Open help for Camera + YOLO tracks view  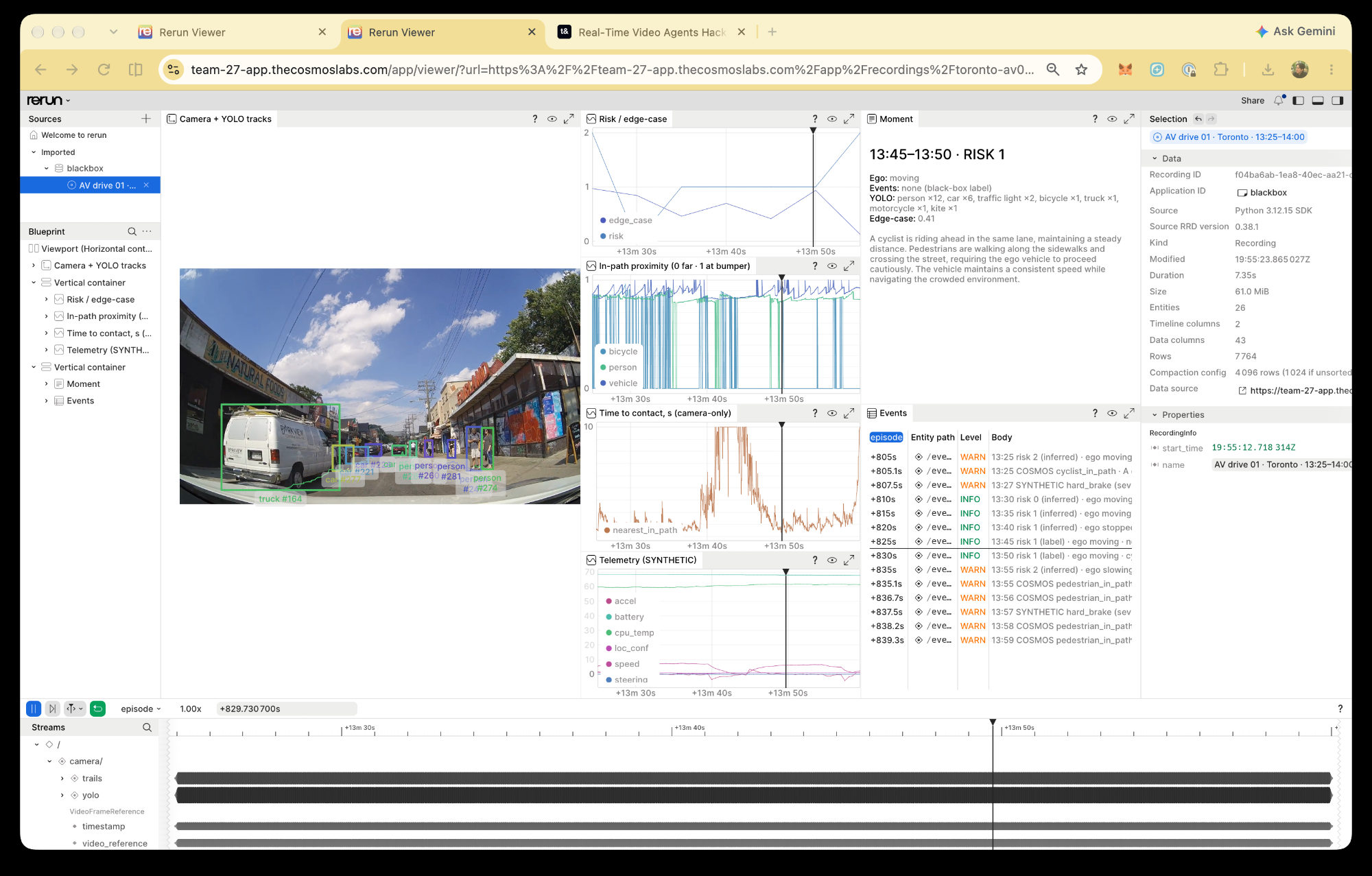click(x=535, y=119)
